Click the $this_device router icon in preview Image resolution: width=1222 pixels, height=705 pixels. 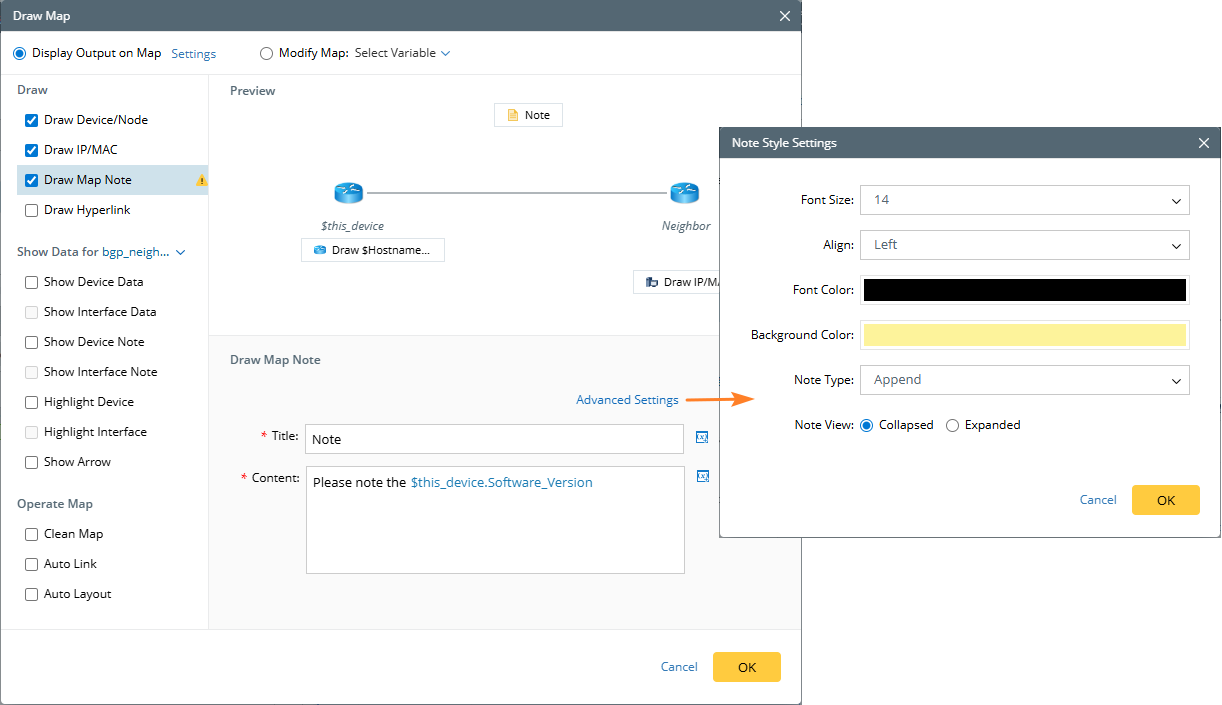(x=349, y=193)
